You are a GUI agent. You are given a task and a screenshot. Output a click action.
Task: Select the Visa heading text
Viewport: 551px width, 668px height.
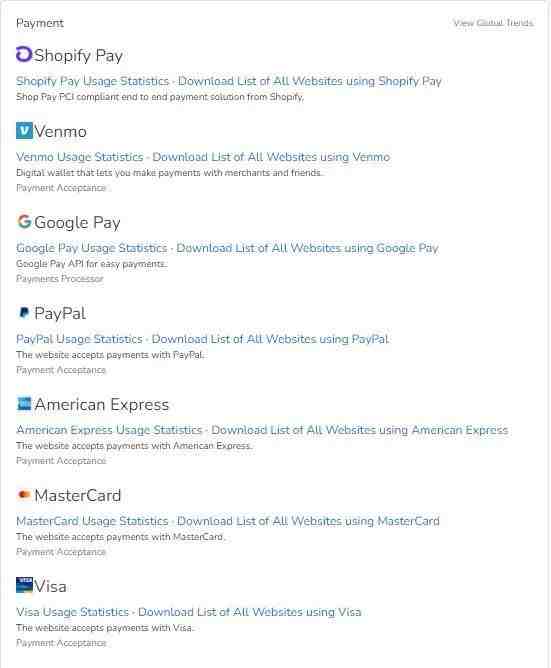coord(50,587)
